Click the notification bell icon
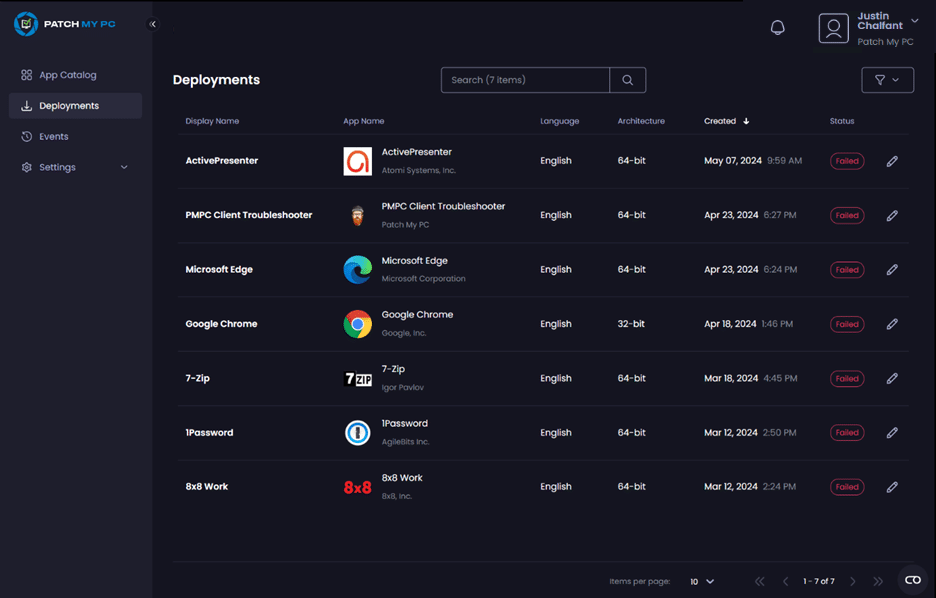The height and width of the screenshot is (598, 936). click(x=777, y=28)
